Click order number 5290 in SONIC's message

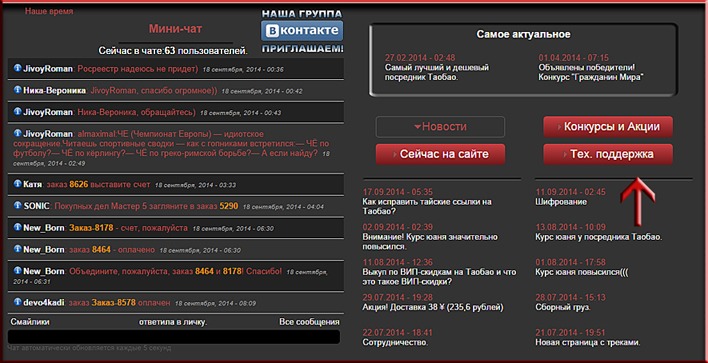(x=229, y=206)
